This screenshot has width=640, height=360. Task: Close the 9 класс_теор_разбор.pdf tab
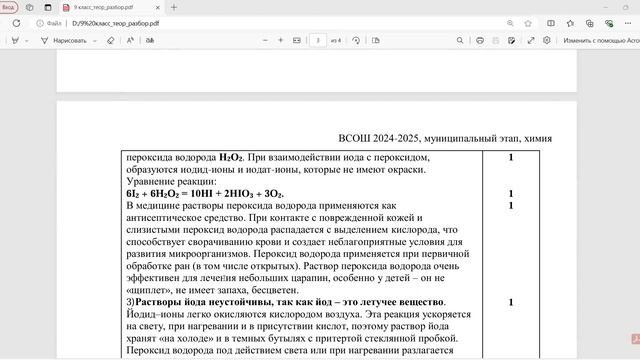tap(158, 7)
